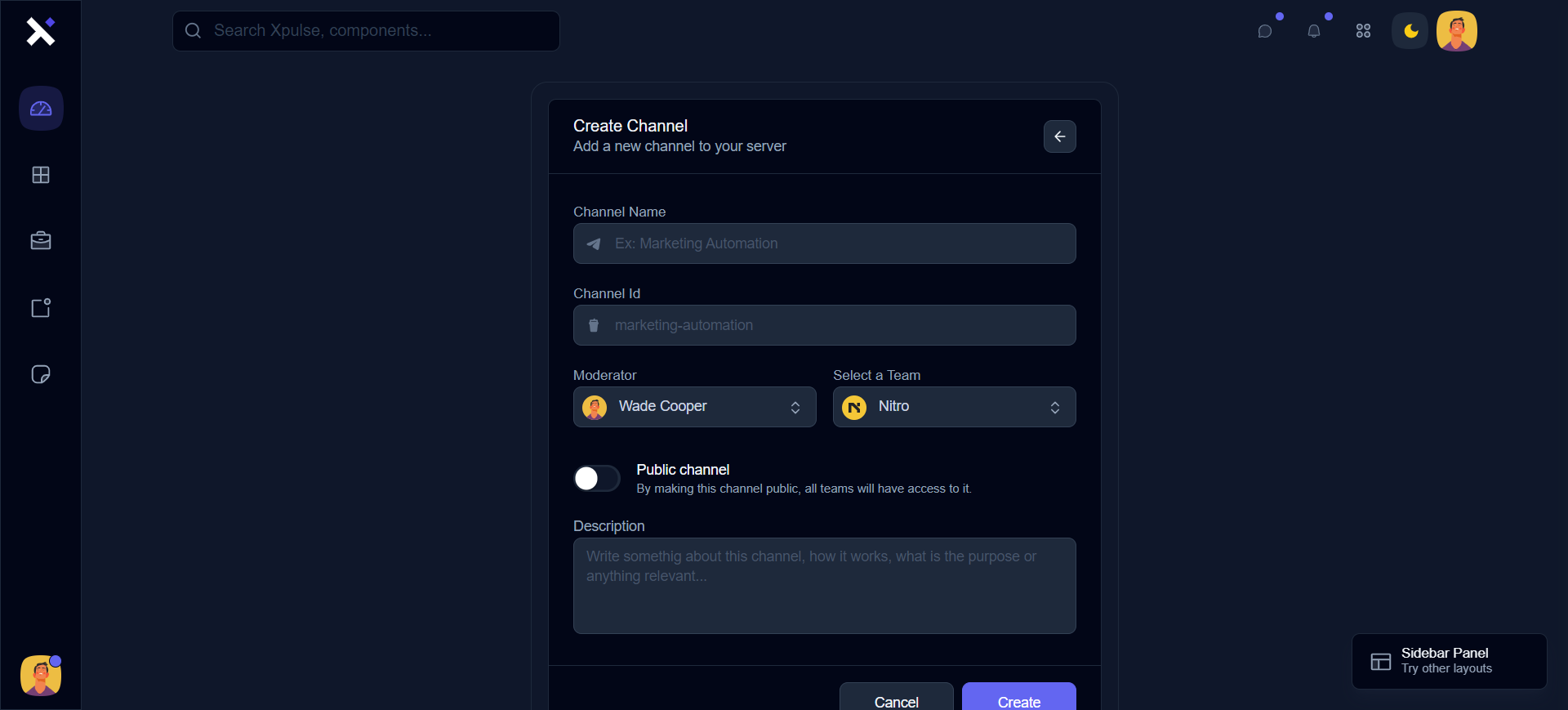Open the notifications bell icon
Image resolution: width=1568 pixels, height=710 pixels.
[x=1314, y=31]
